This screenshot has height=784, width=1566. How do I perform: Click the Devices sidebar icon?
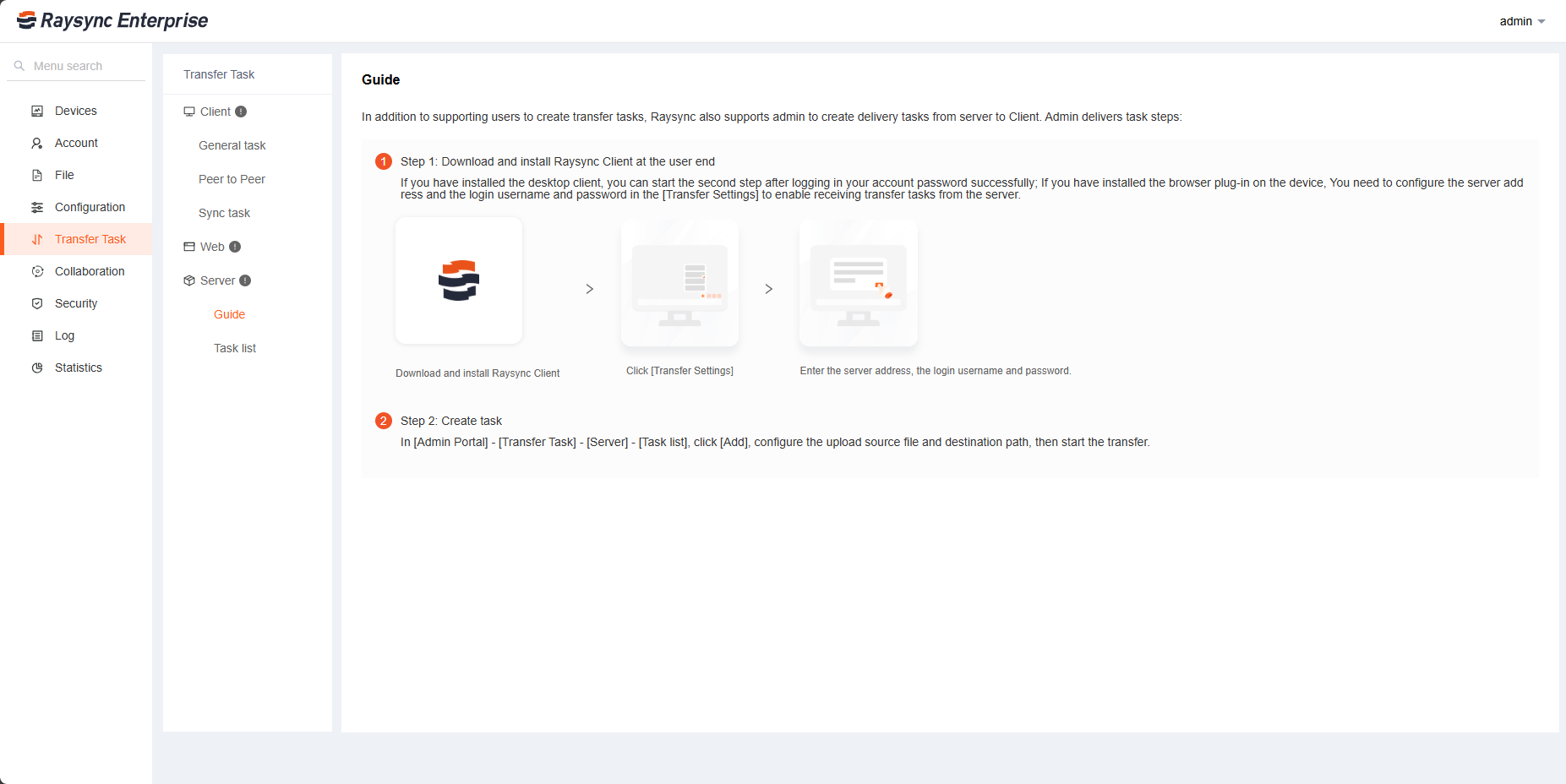37,111
